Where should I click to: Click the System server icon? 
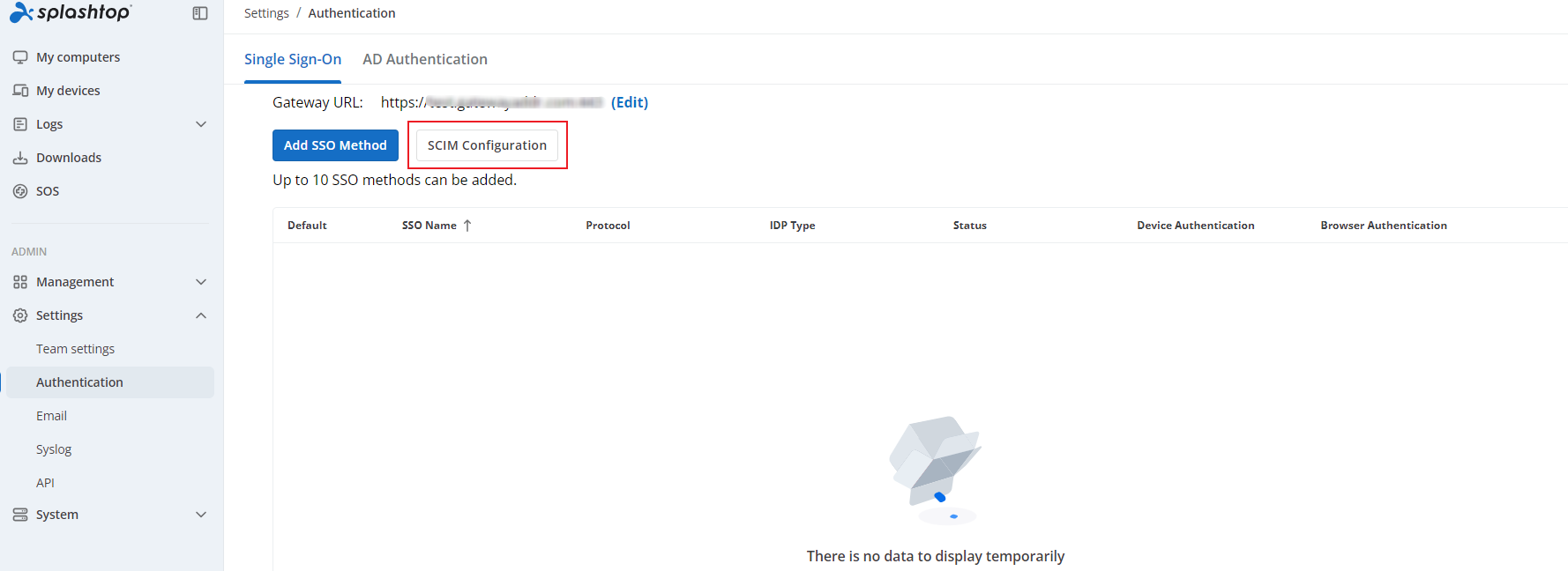click(x=20, y=515)
